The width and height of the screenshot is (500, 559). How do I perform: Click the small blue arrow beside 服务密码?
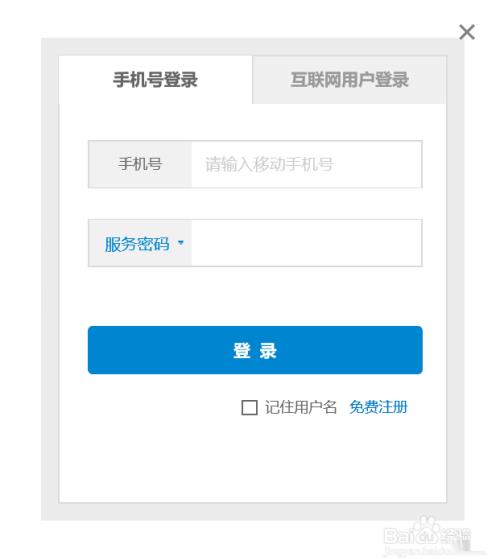tap(181, 243)
